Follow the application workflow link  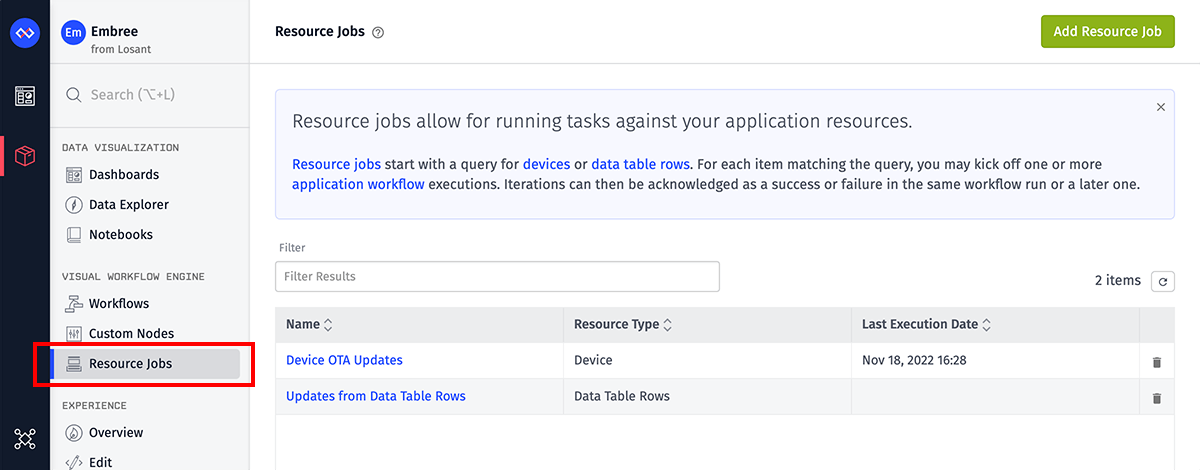point(358,184)
